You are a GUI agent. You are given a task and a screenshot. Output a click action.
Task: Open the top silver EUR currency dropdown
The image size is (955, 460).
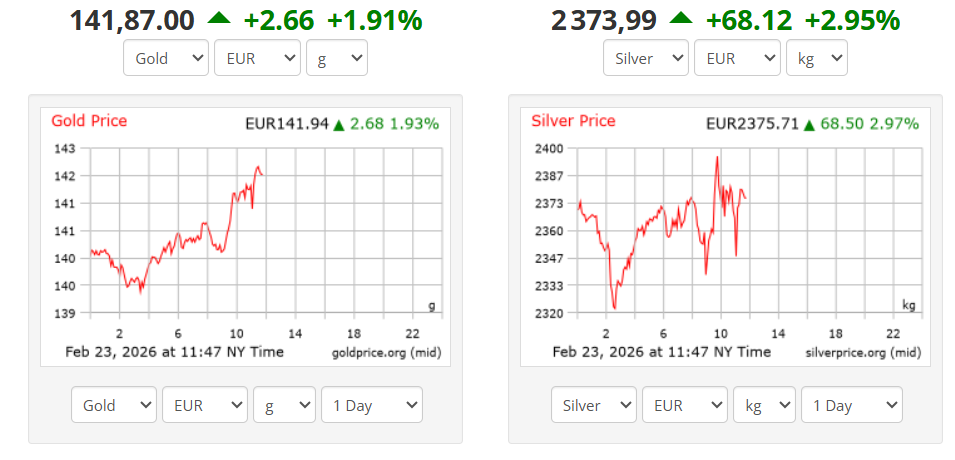click(x=737, y=58)
